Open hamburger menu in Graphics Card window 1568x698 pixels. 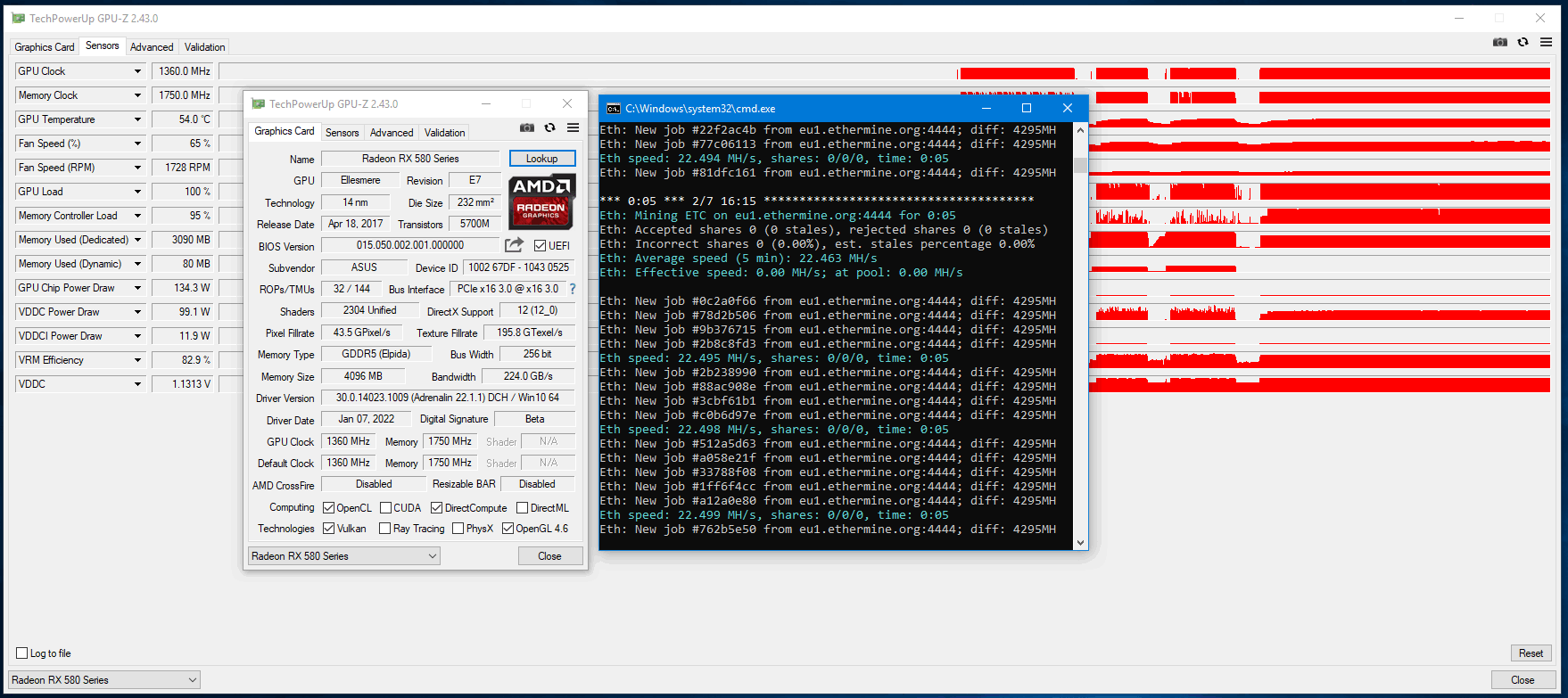click(x=573, y=127)
